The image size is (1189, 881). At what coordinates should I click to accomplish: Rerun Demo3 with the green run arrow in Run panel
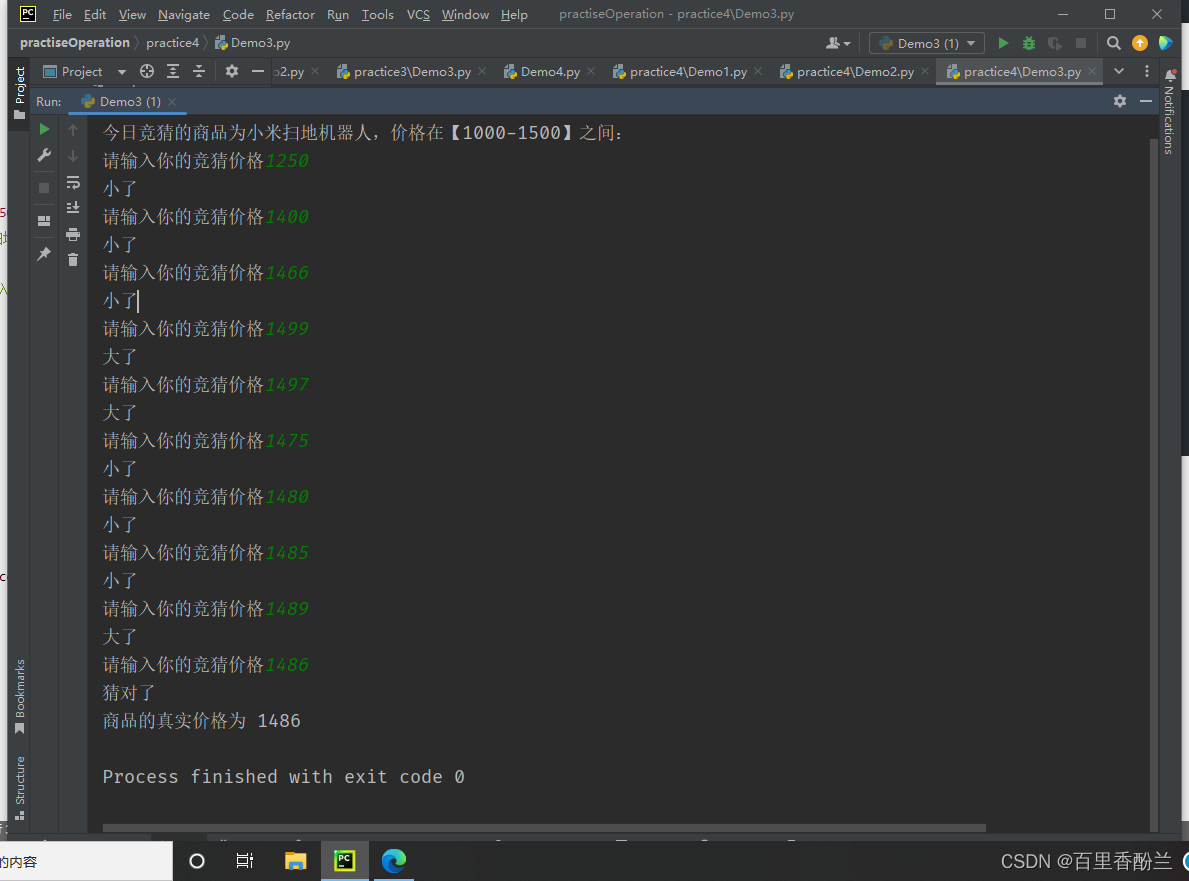pyautogui.click(x=44, y=130)
